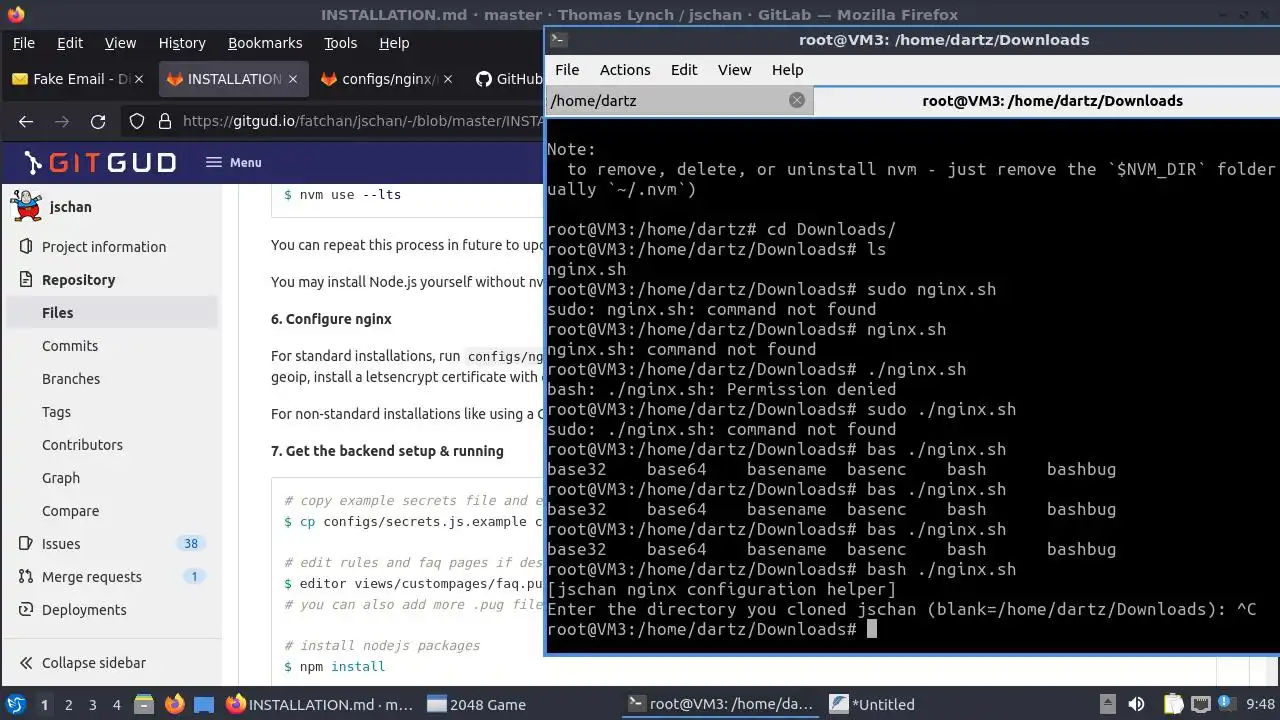Click the jschan project avatar in the sidebar
Screen dimensions: 1280x720
point(26,207)
